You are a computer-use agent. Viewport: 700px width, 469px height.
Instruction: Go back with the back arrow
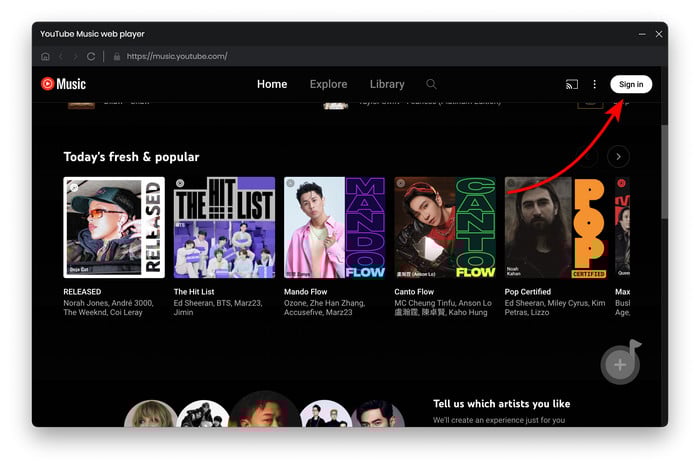[61, 56]
